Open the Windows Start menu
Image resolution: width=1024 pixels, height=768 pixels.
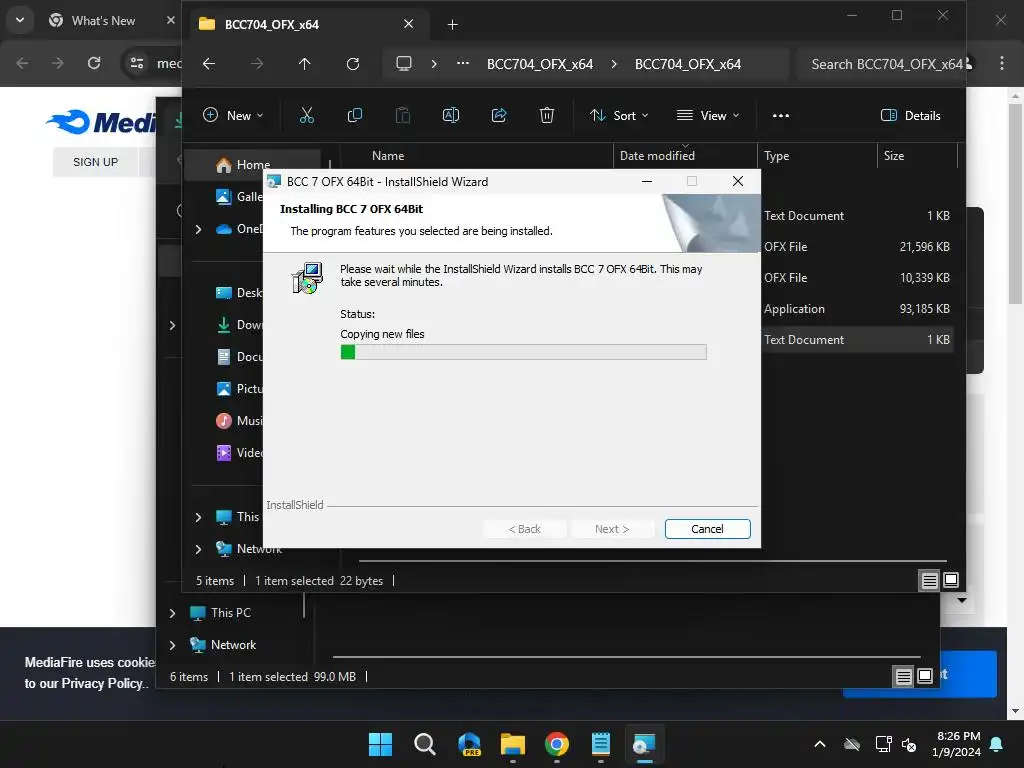coord(380,744)
